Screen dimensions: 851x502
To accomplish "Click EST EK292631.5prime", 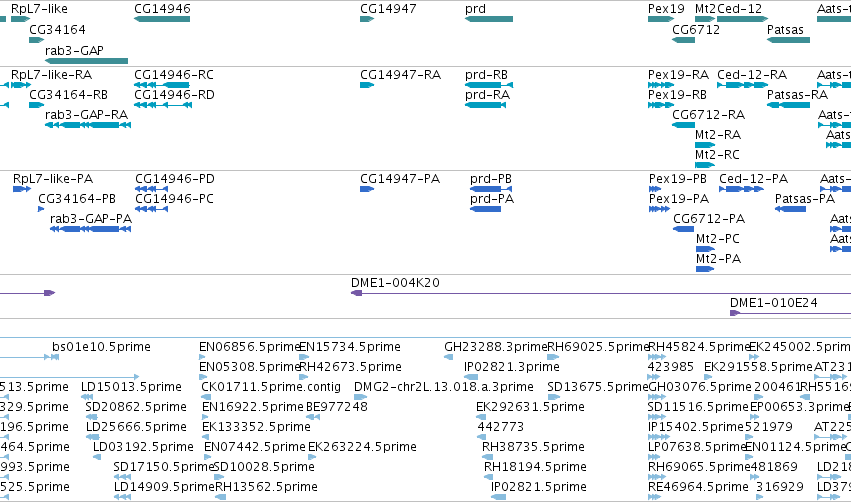I will tap(530, 407).
